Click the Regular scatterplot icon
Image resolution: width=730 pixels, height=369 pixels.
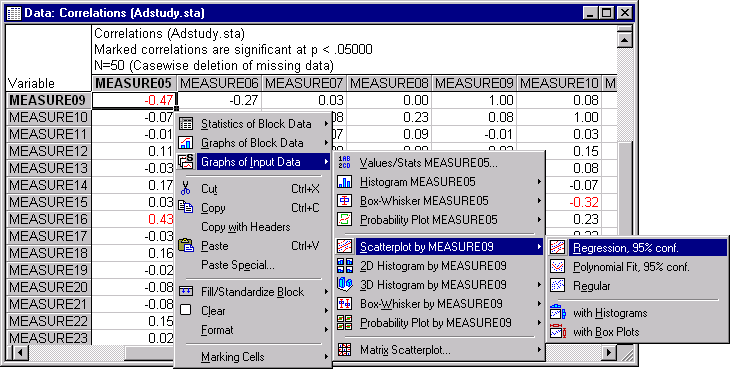[x=558, y=285]
